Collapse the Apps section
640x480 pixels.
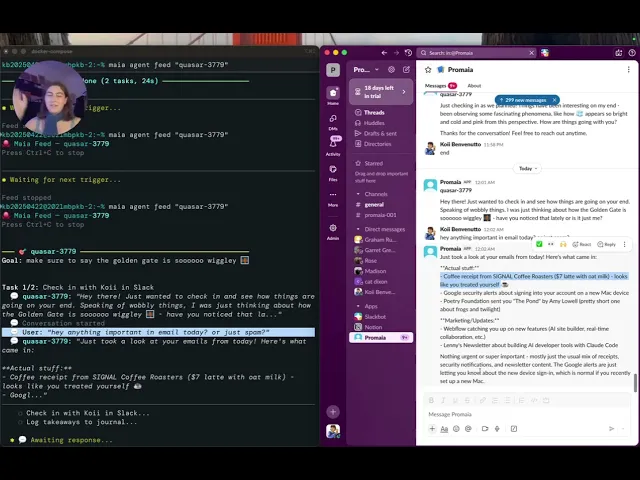point(358,306)
